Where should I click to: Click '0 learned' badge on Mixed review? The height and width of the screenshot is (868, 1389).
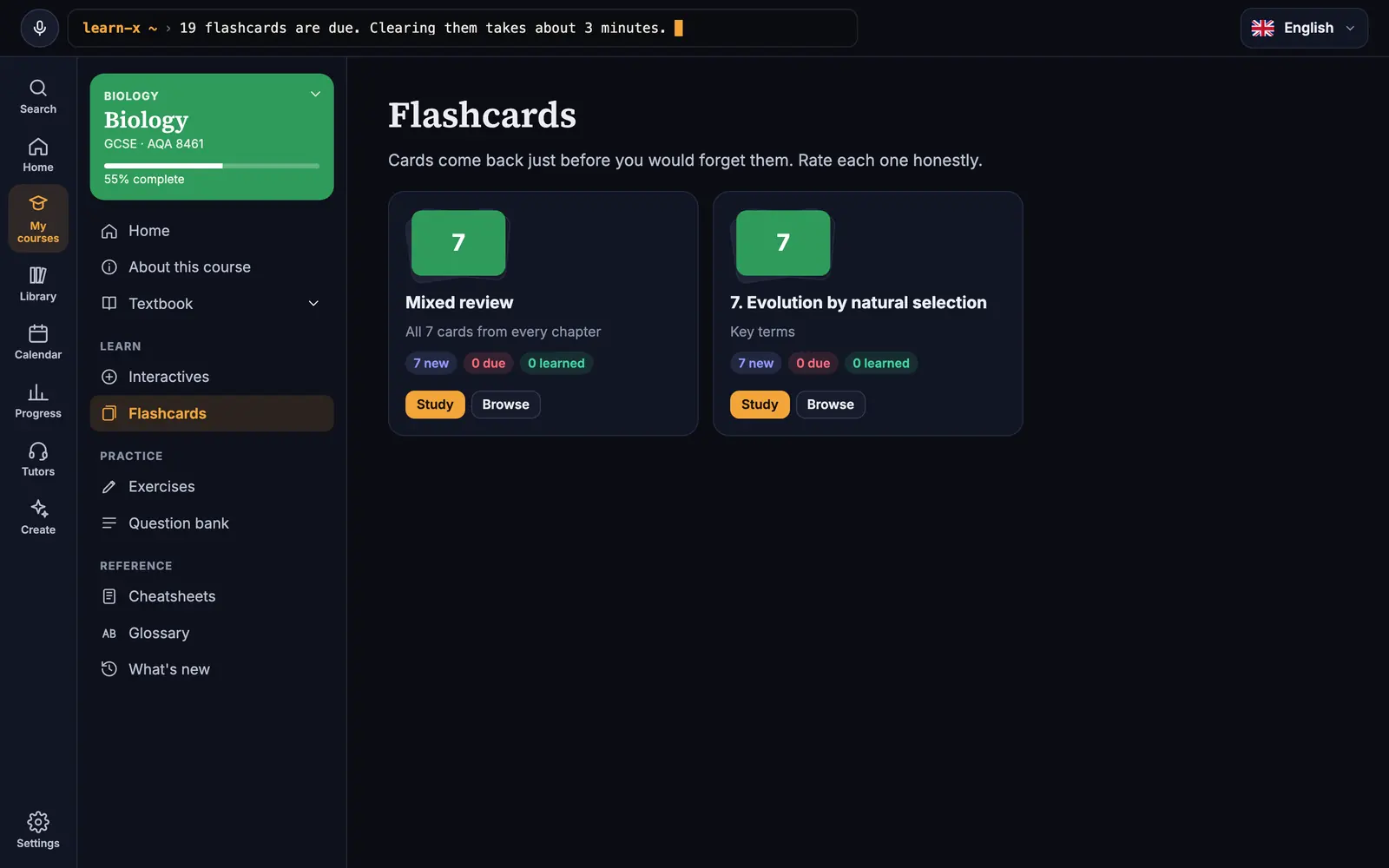[x=556, y=363]
